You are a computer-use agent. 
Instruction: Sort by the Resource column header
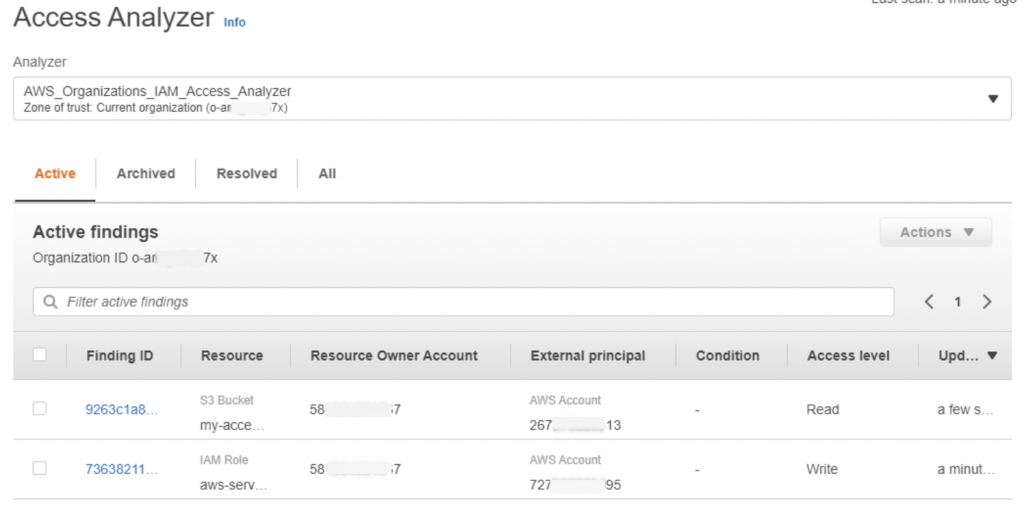tap(232, 355)
